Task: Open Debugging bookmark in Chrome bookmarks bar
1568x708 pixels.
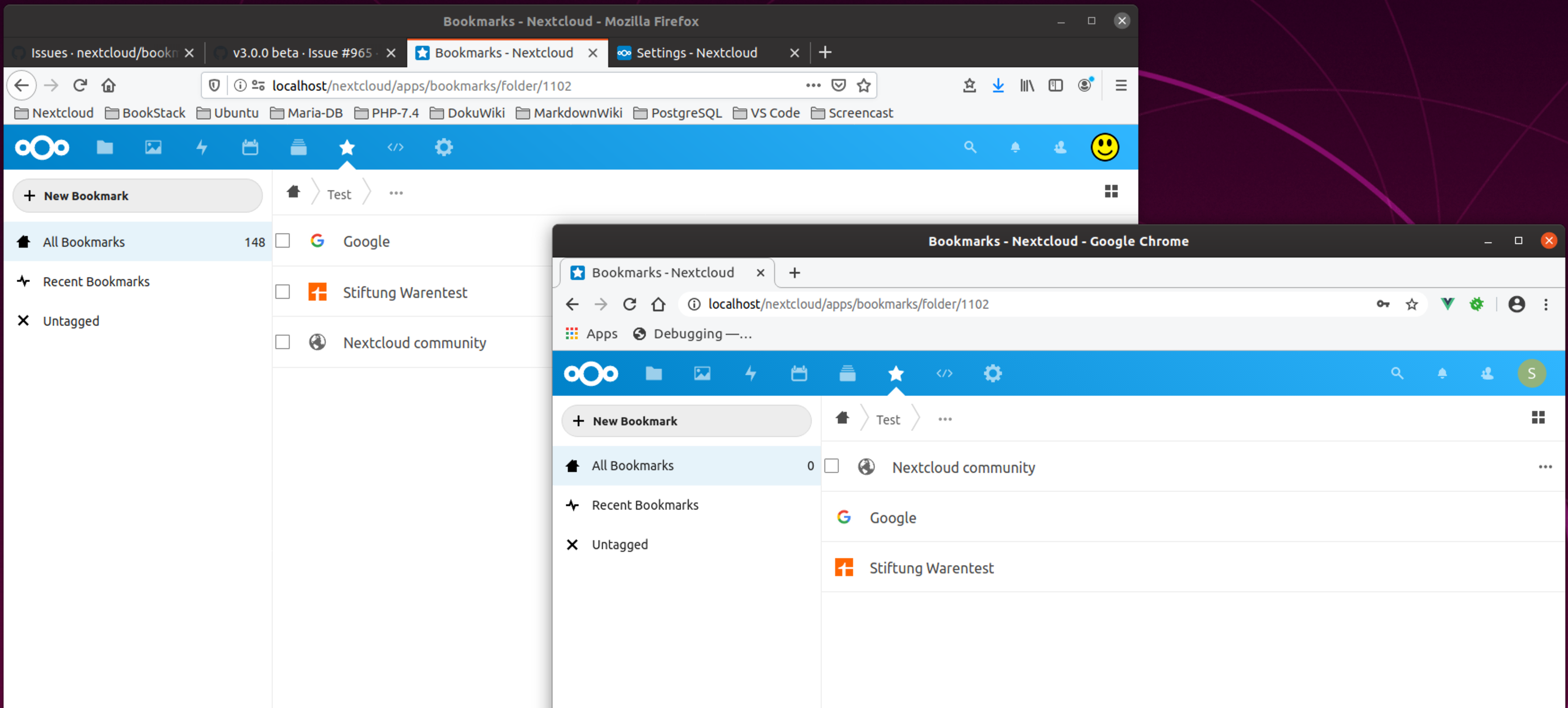Action: 693,333
